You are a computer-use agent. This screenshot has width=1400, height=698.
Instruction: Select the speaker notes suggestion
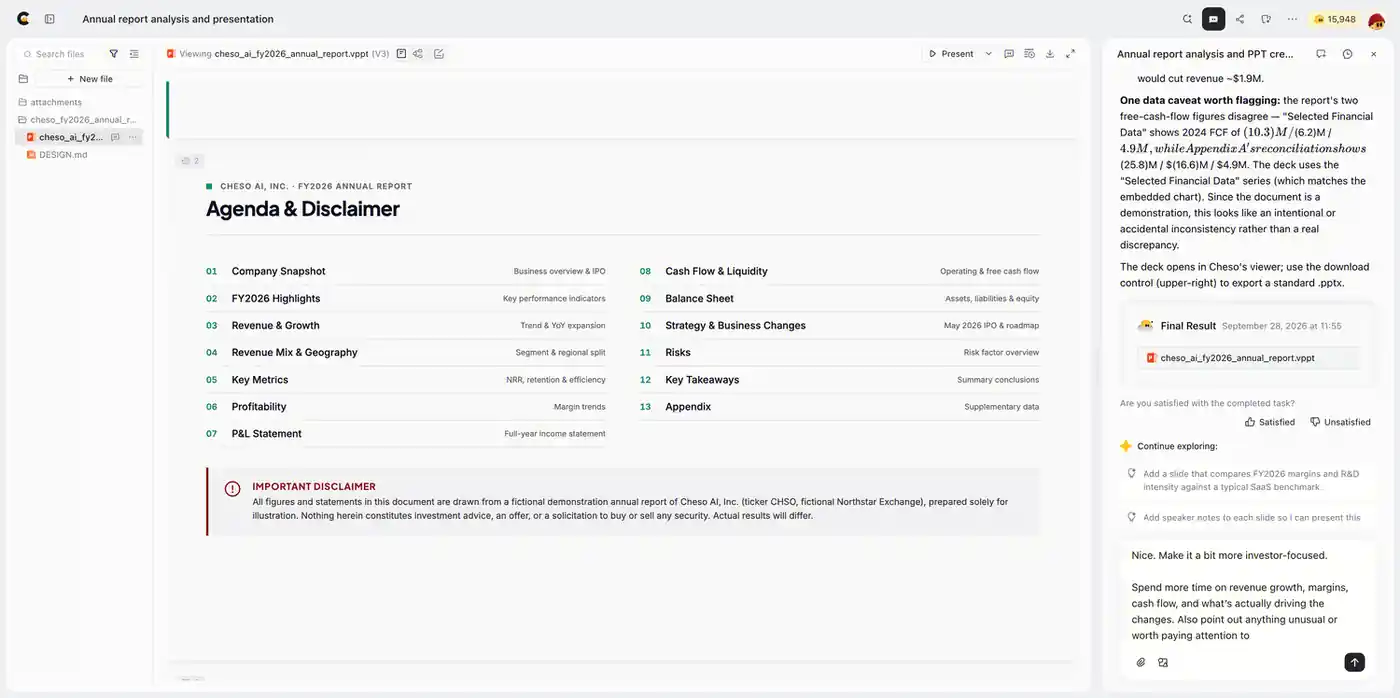(1247, 518)
